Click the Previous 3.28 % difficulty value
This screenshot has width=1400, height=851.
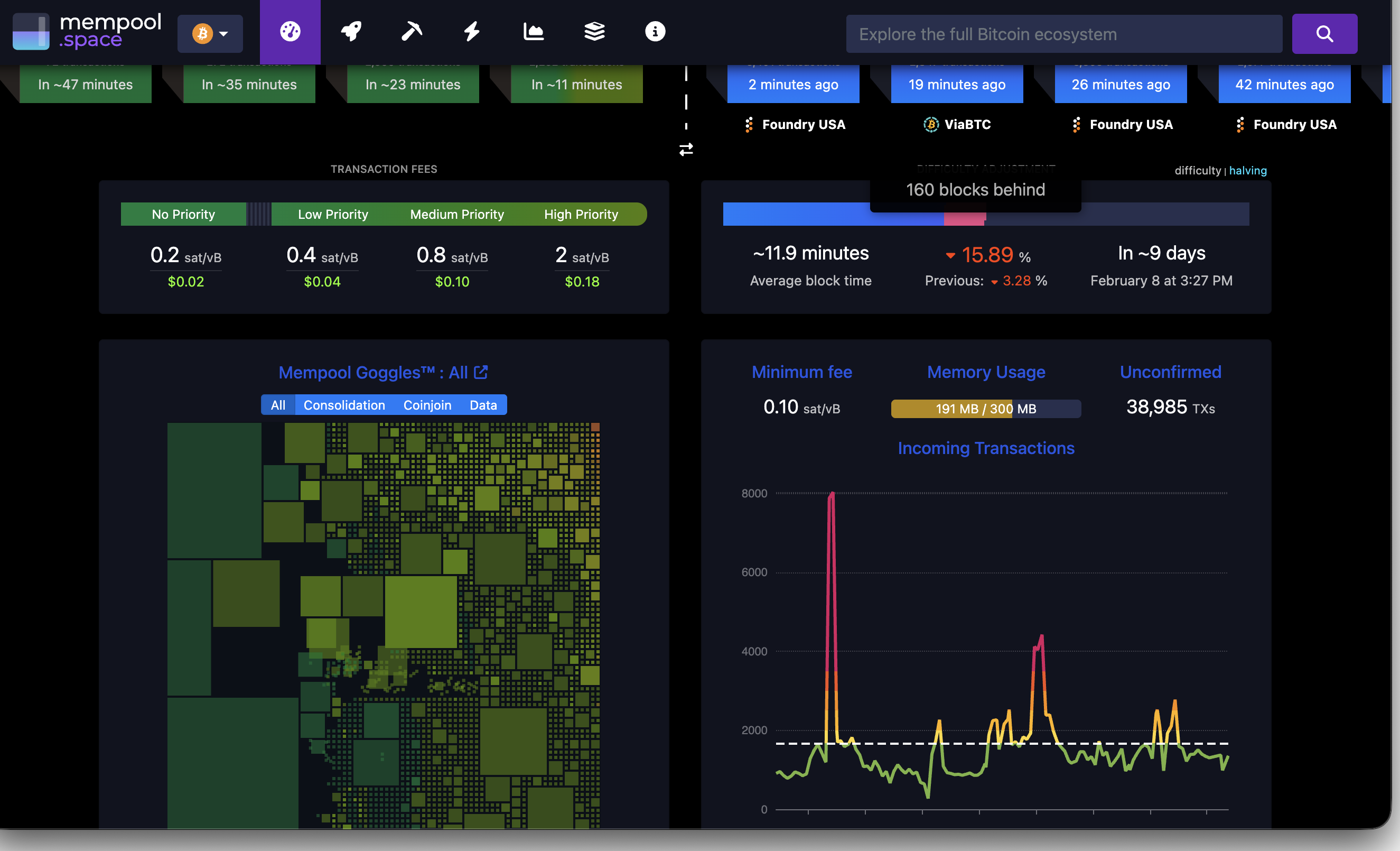tap(986, 281)
